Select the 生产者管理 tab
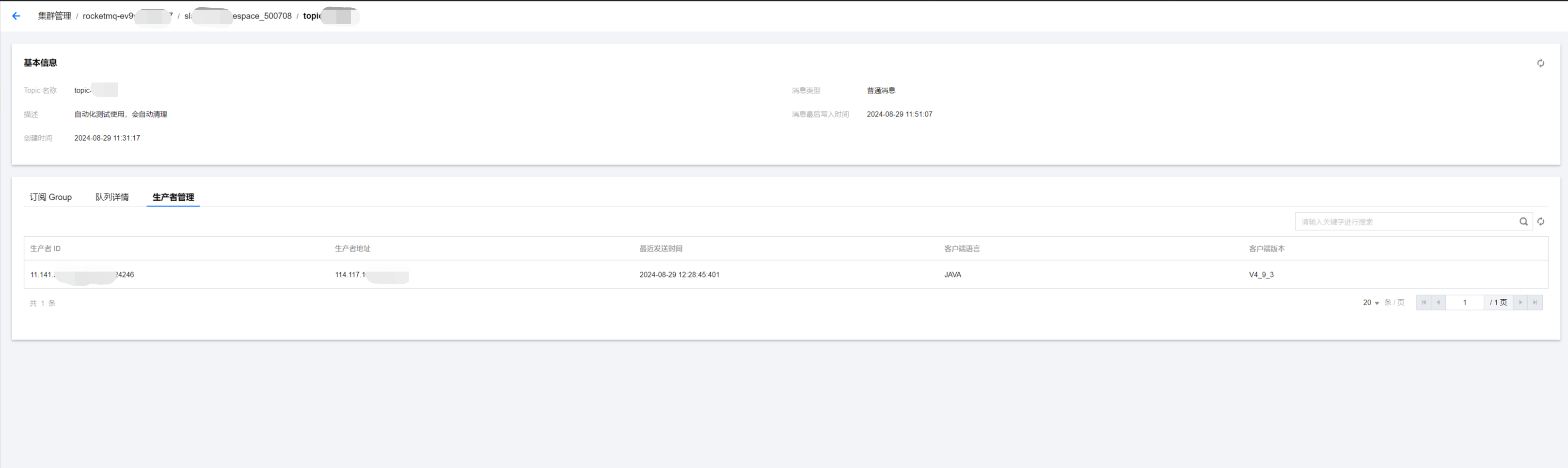 pos(173,197)
